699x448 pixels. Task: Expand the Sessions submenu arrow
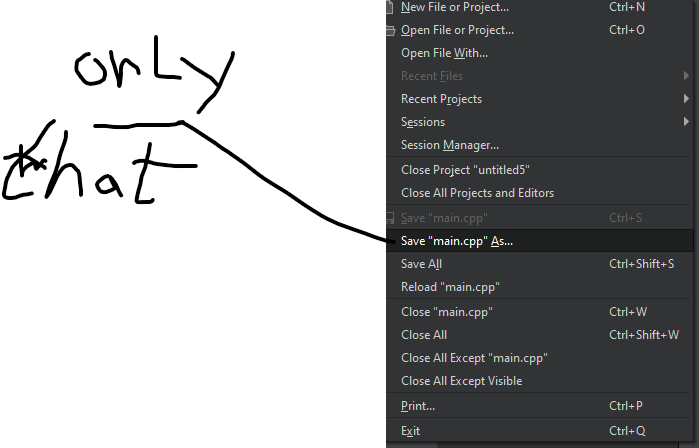pos(686,122)
